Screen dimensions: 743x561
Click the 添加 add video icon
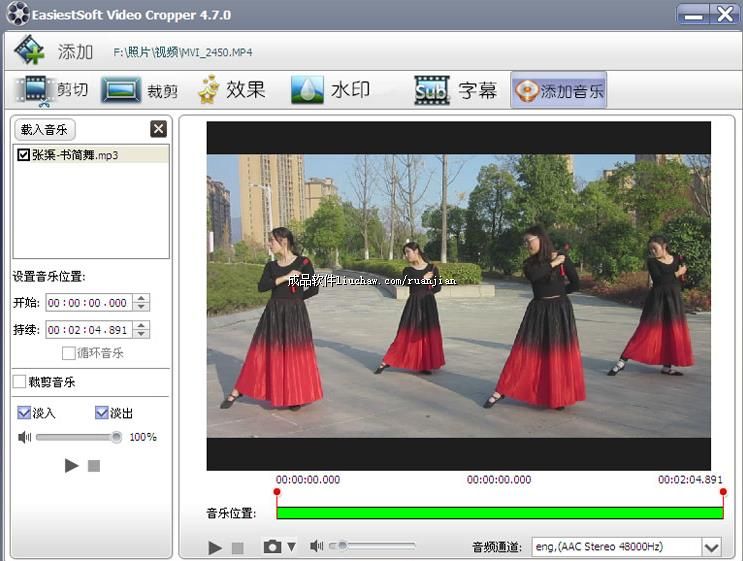click(30, 50)
